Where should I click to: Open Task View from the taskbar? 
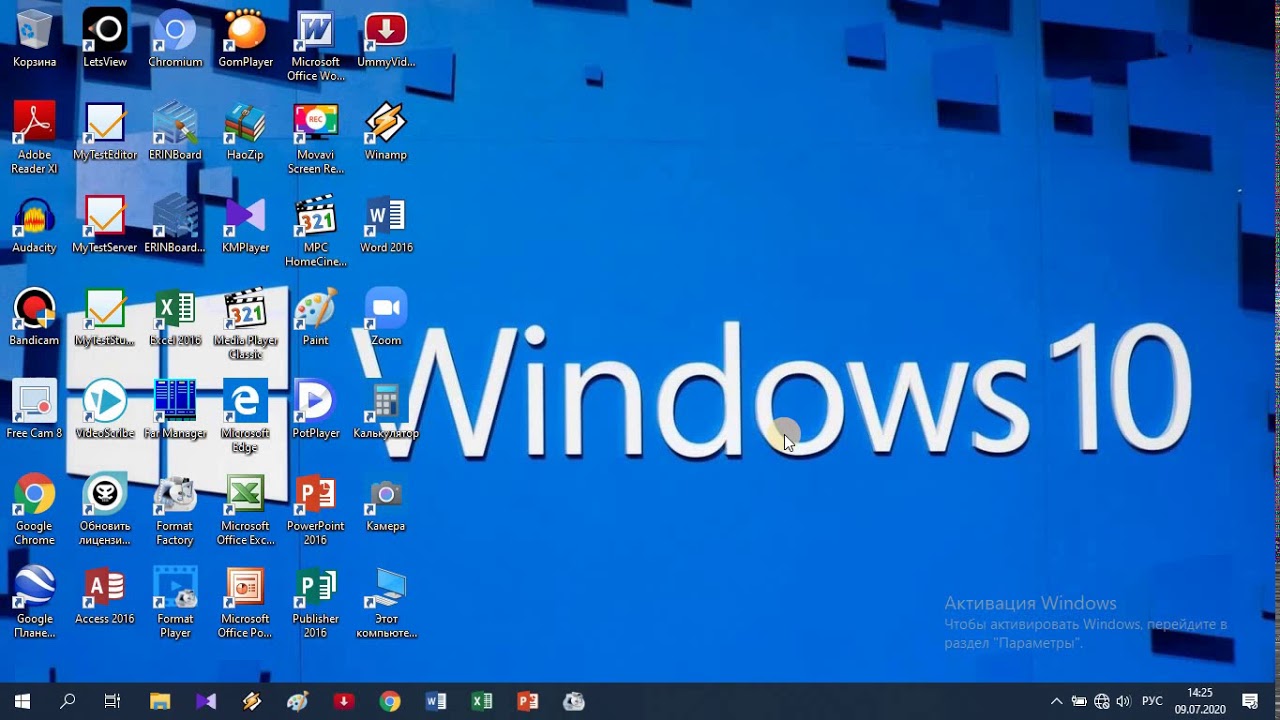point(112,701)
